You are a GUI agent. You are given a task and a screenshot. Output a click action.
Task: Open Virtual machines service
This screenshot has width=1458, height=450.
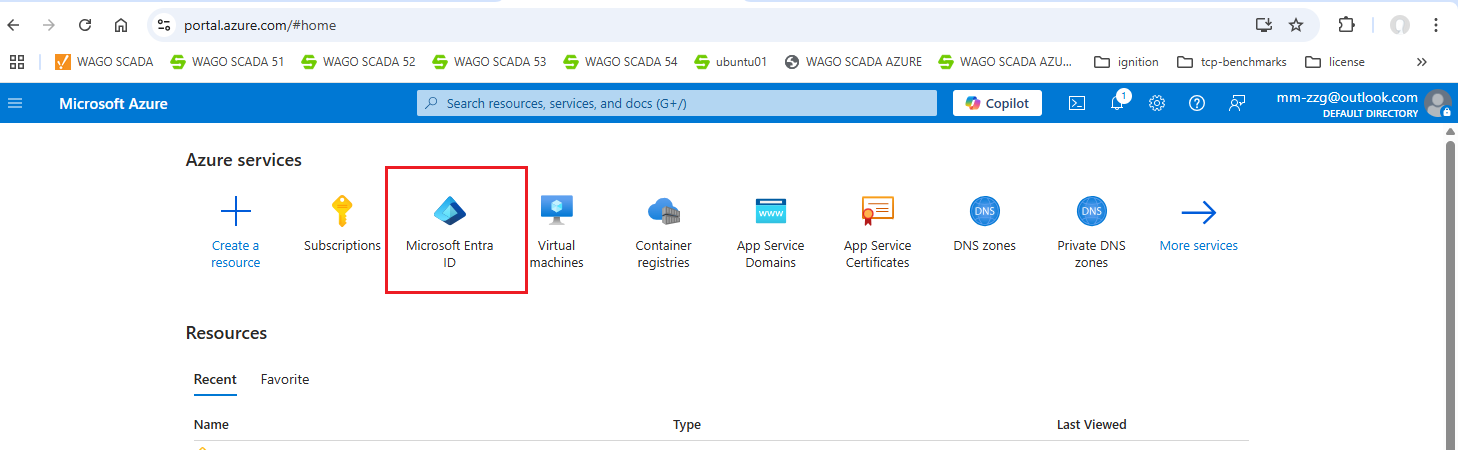(x=556, y=211)
